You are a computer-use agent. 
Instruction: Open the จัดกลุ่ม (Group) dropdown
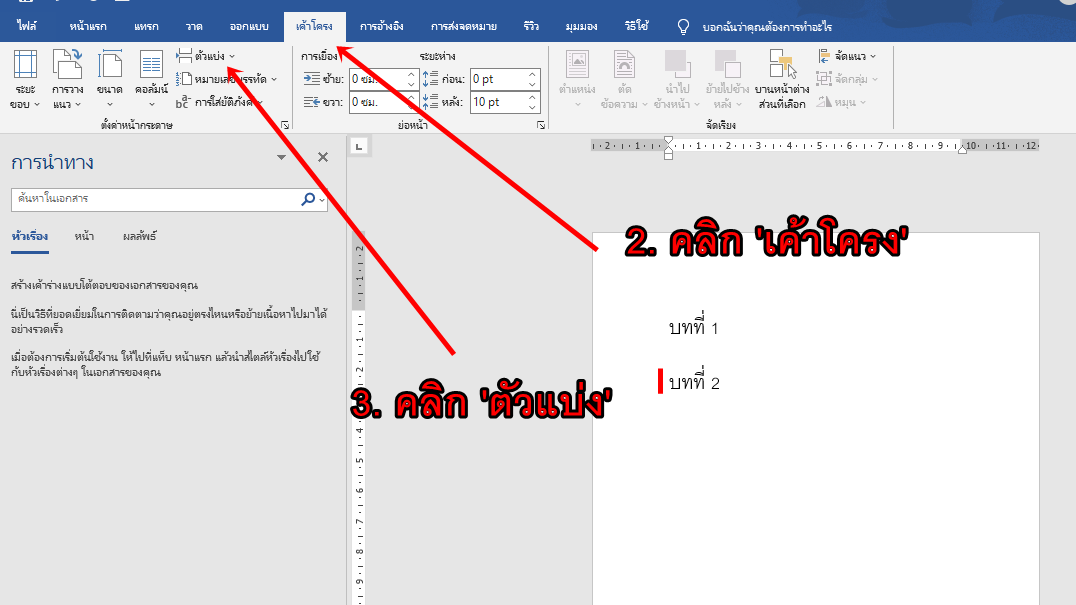847,80
